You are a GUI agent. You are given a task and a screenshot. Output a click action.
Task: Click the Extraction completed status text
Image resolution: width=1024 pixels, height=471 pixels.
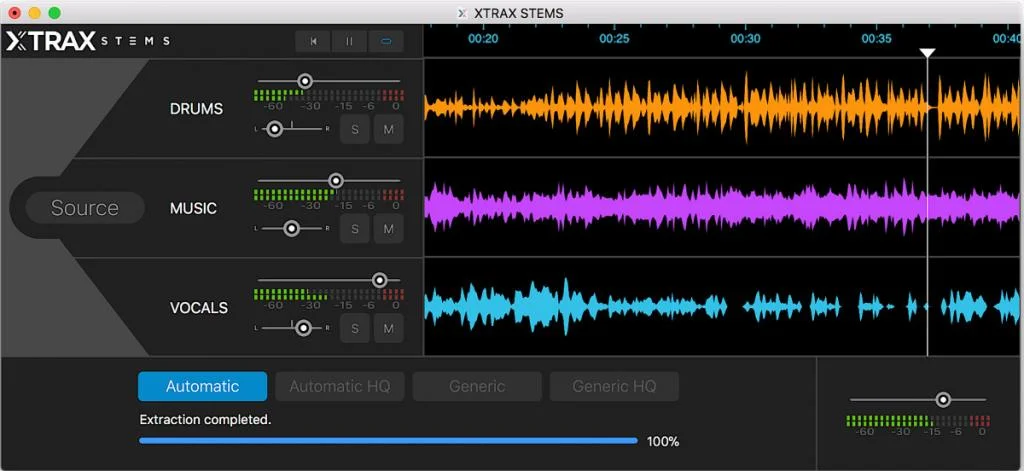coord(205,420)
